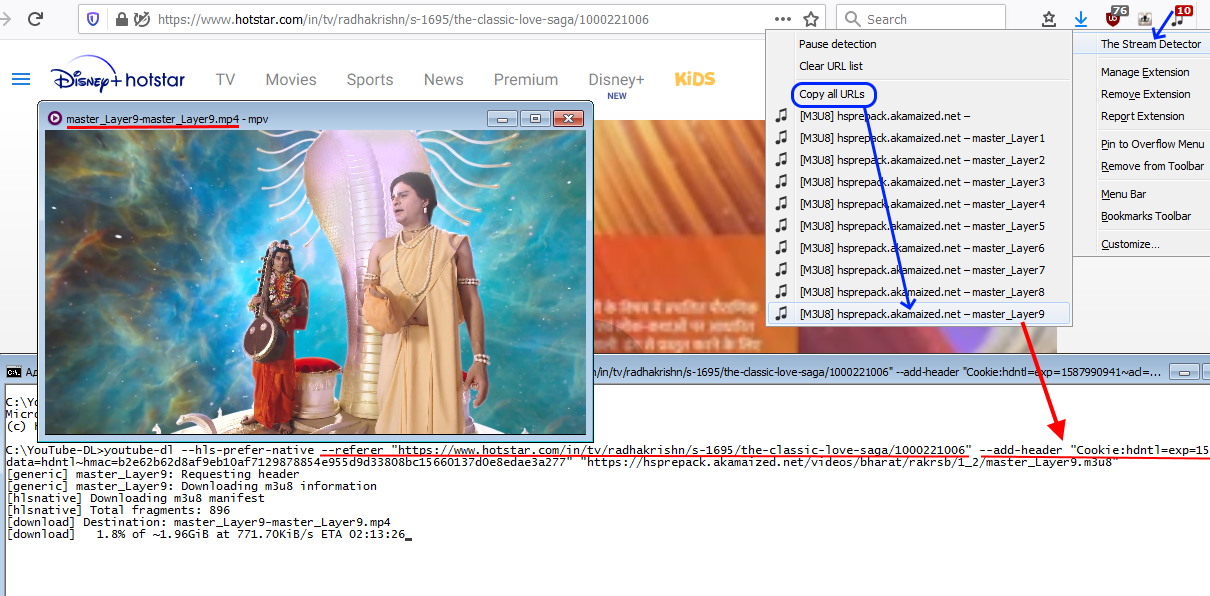Open the Movies section on Hotstar

(291, 80)
